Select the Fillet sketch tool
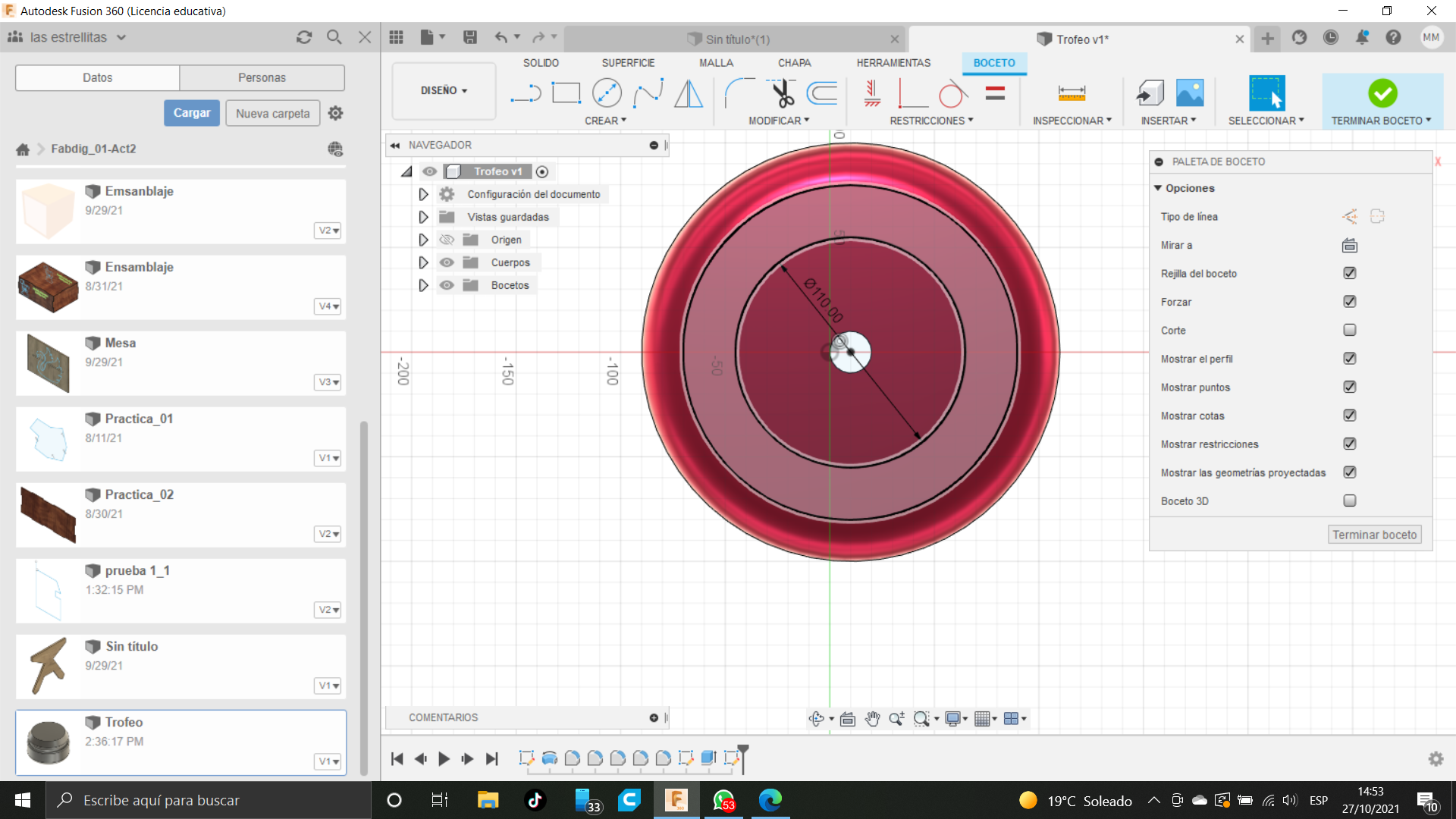The height and width of the screenshot is (819, 1456). 739,93
